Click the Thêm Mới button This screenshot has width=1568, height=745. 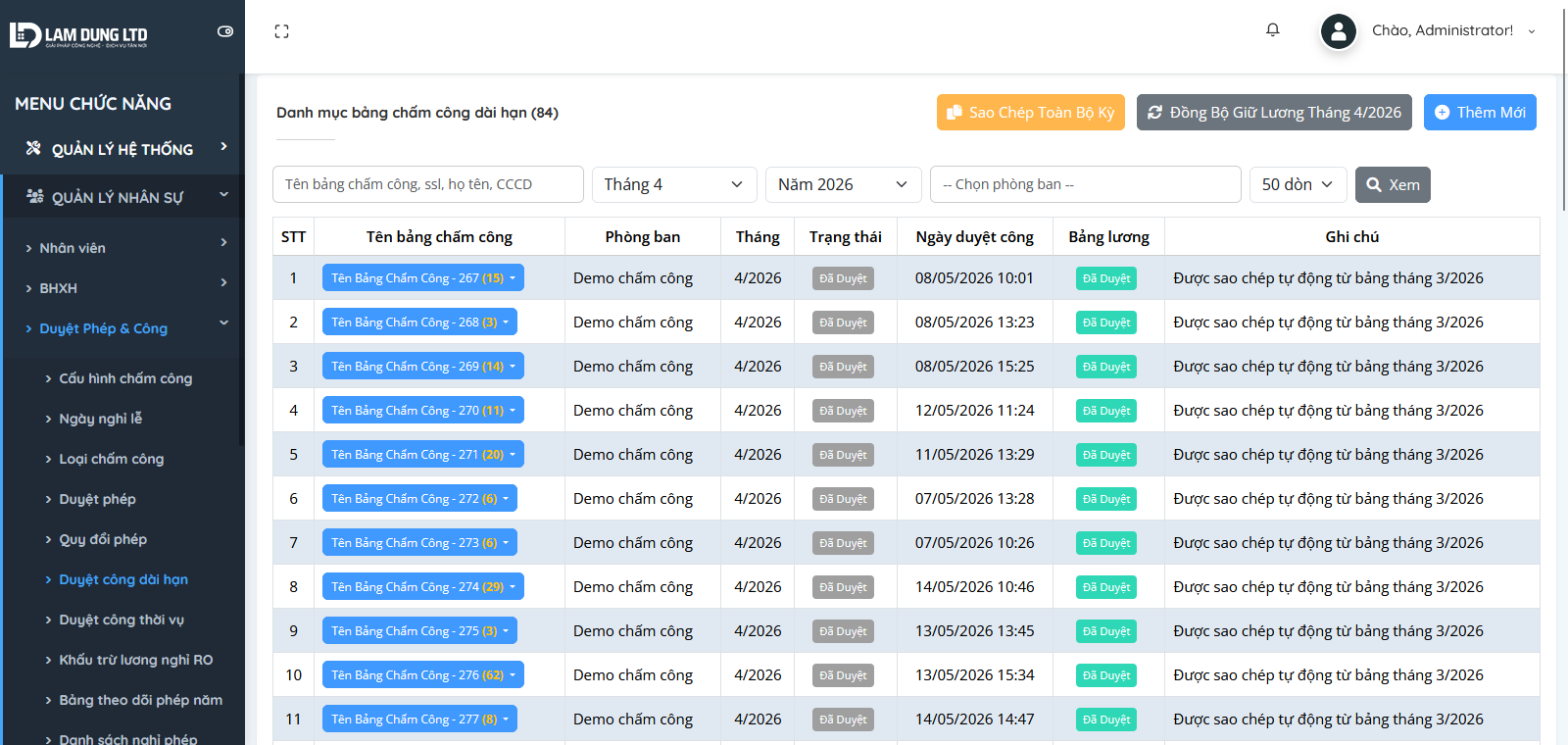pyautogui.click(x=1480, y=112)
